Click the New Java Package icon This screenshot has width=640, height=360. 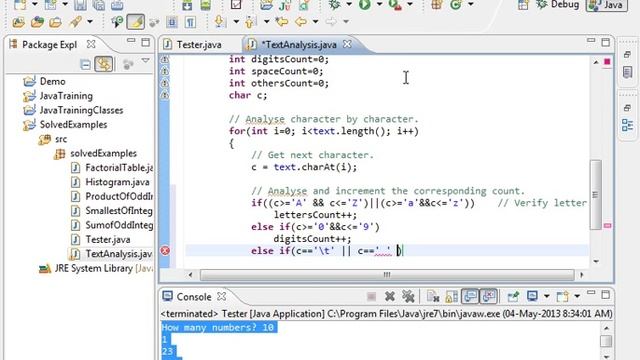pyautogui.click(x=437, y=4)
